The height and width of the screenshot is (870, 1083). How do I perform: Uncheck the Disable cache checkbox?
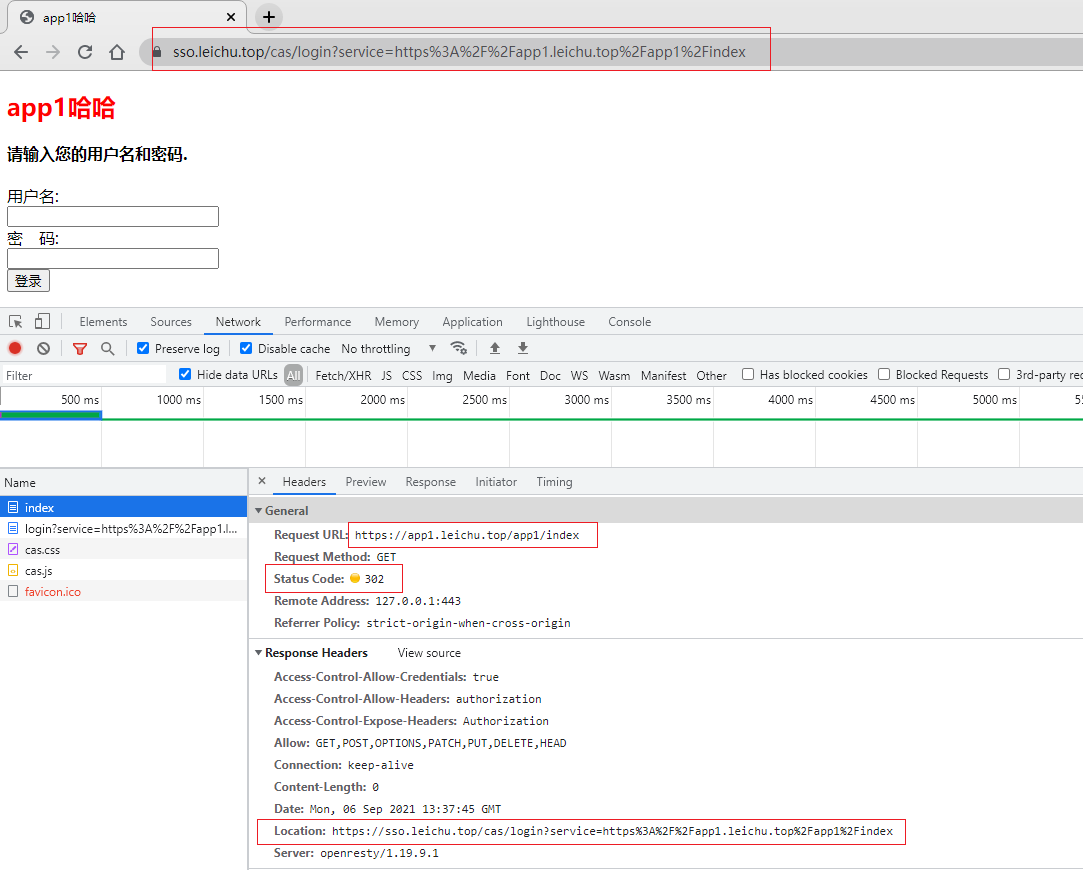click(246, 349)
